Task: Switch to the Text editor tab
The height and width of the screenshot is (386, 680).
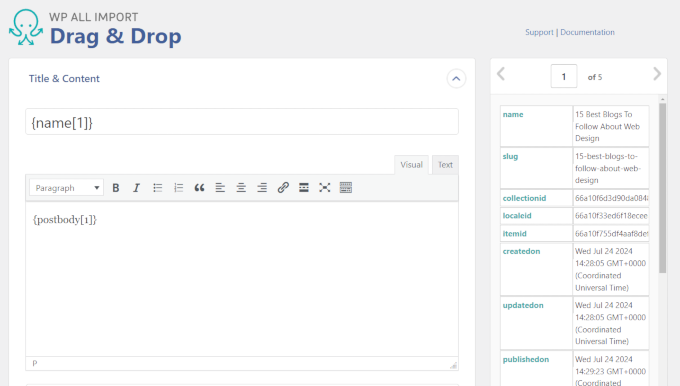Action: (x=445, y=165)
